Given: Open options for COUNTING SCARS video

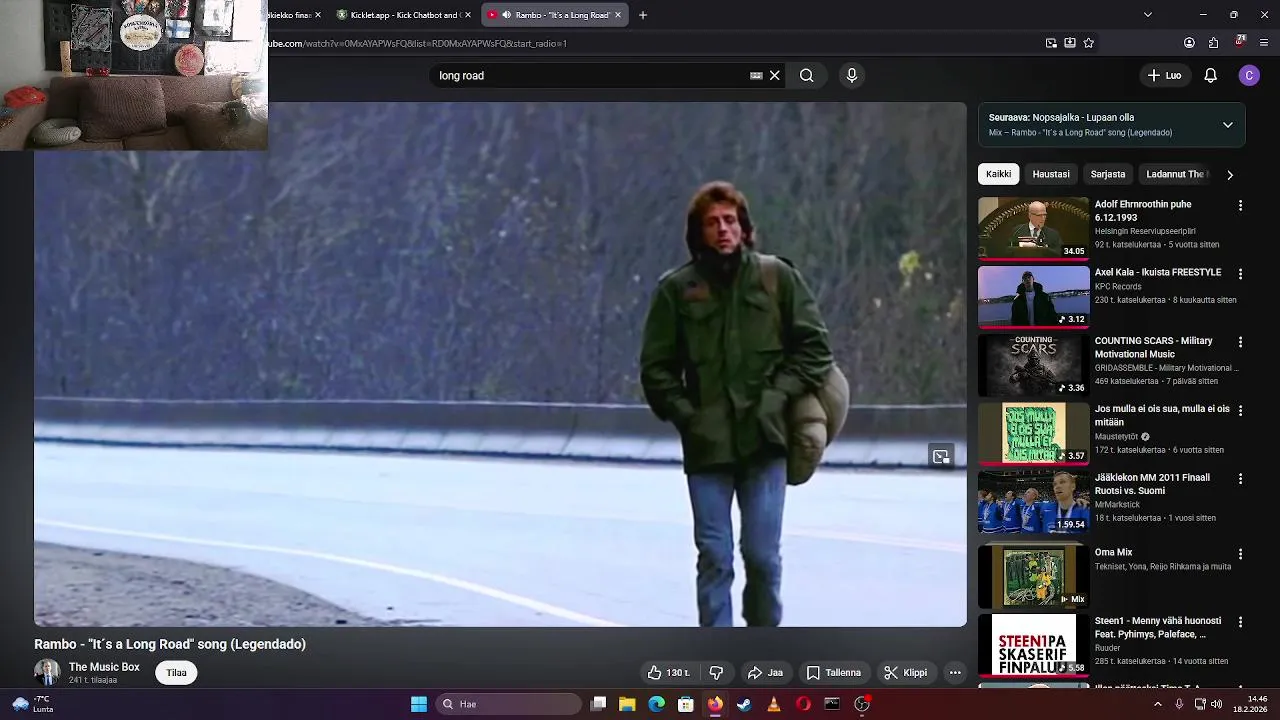Looking at the screenshot, I should pos(1240,342).
